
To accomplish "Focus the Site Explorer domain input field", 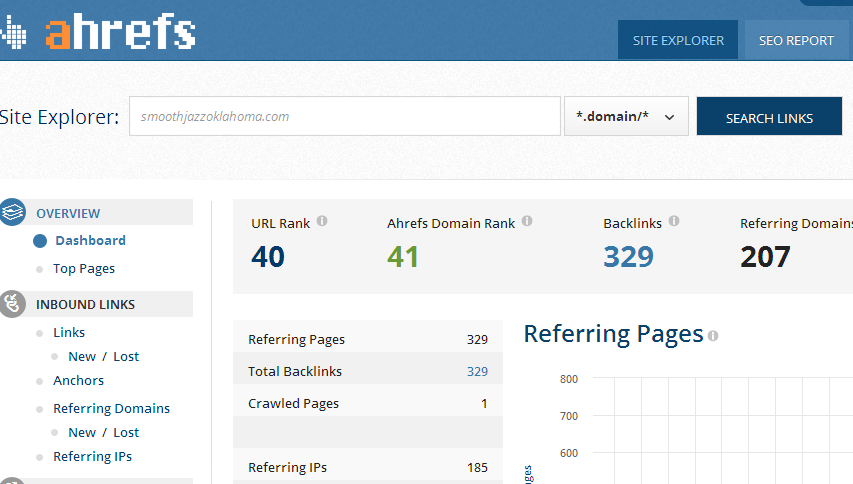I will coord(345,116).
